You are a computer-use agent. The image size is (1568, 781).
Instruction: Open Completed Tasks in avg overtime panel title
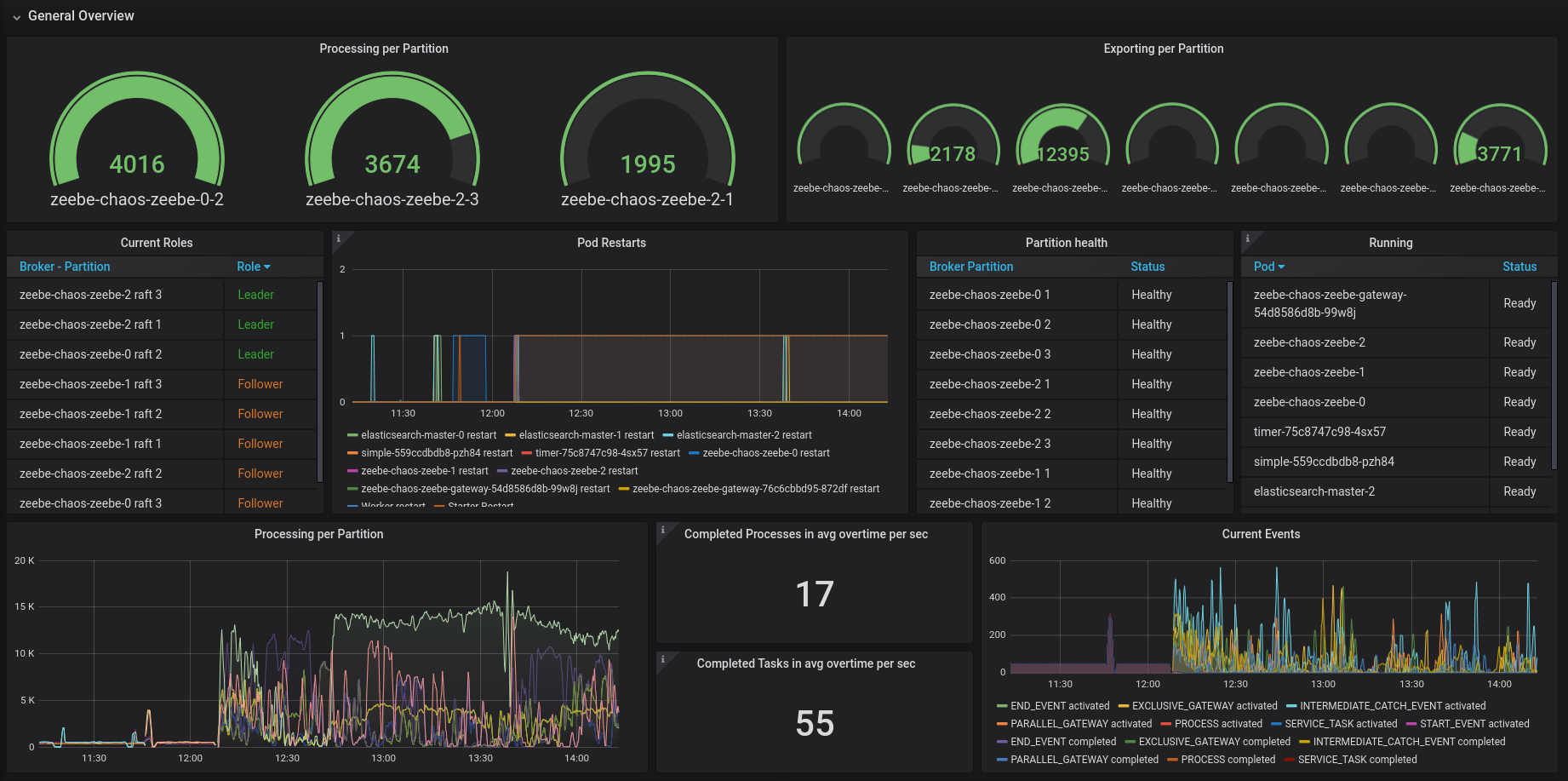[806, 663]
